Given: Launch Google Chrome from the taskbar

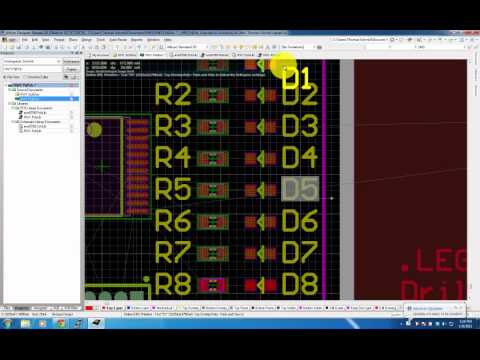Looking at the screenshot, I should coord(61,323).
